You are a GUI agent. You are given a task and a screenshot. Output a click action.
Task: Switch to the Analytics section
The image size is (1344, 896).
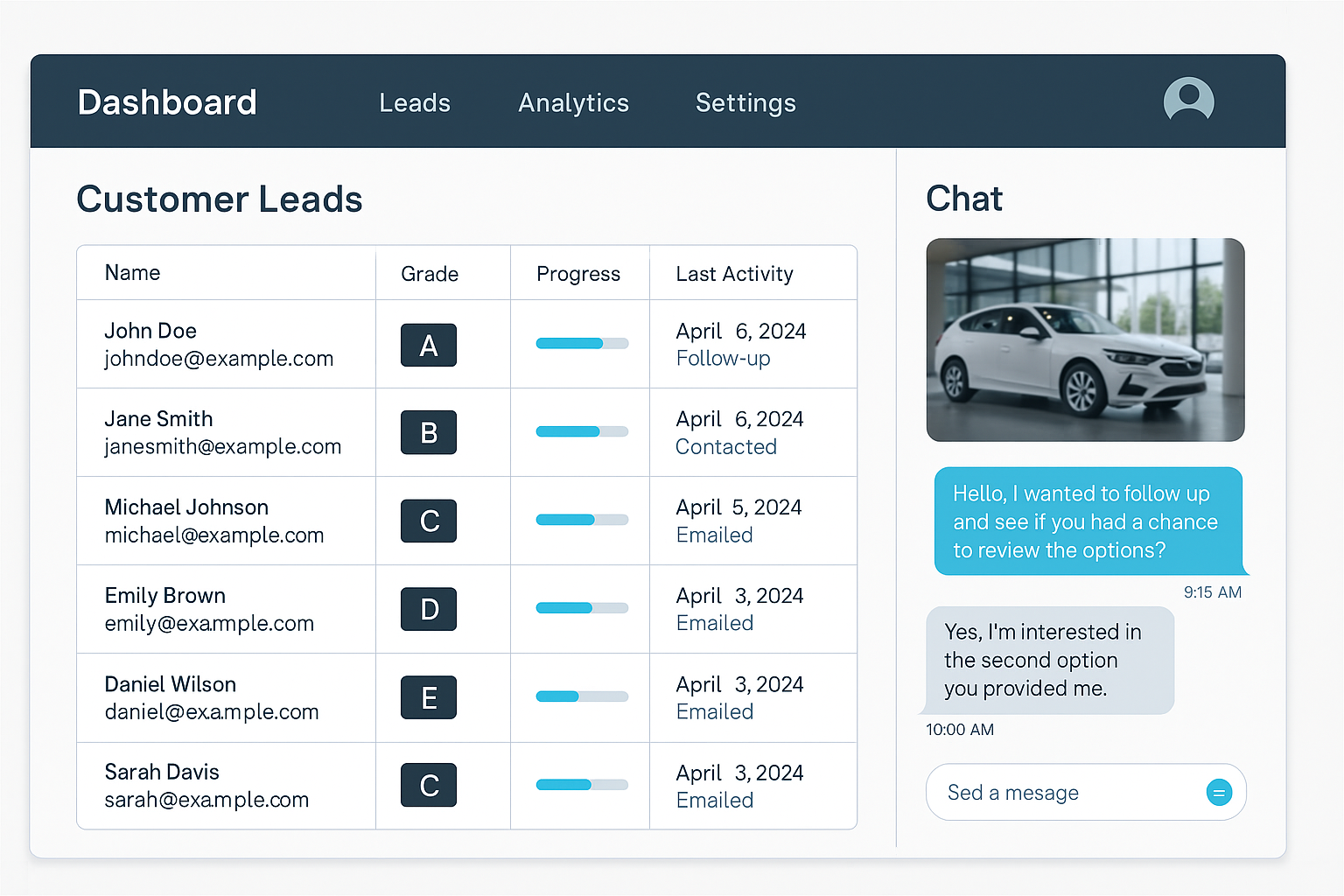(573, 102)
